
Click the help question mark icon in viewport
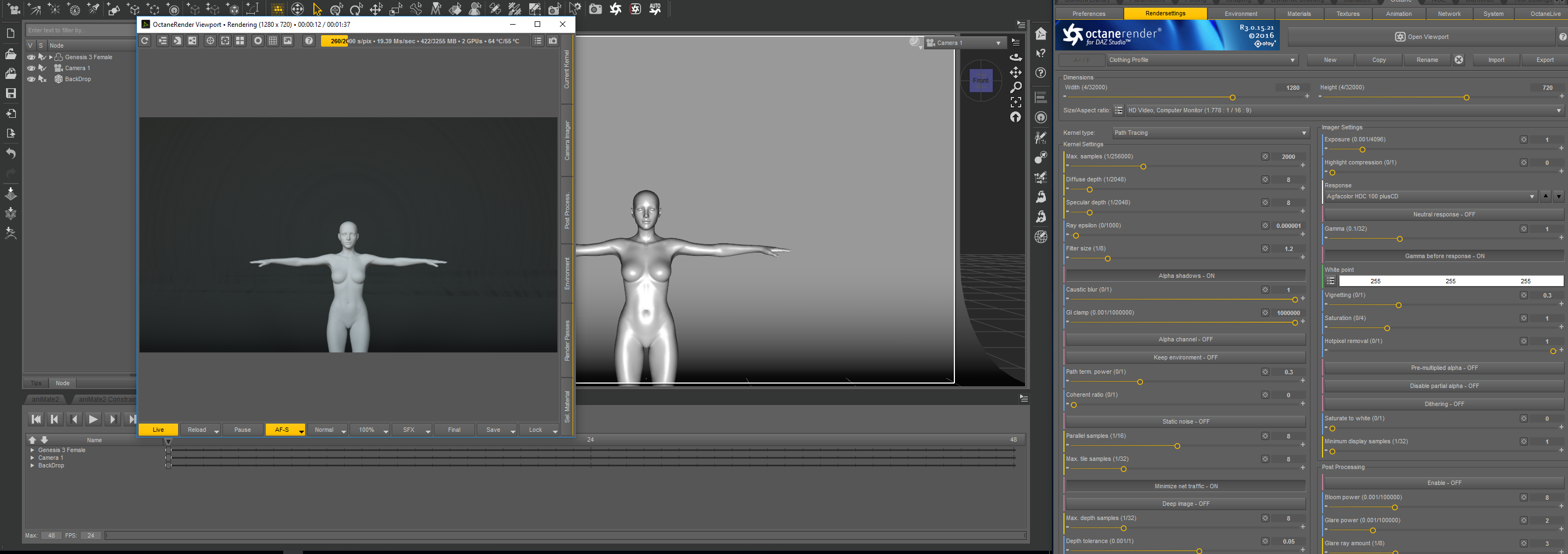(x=309, y=41)
